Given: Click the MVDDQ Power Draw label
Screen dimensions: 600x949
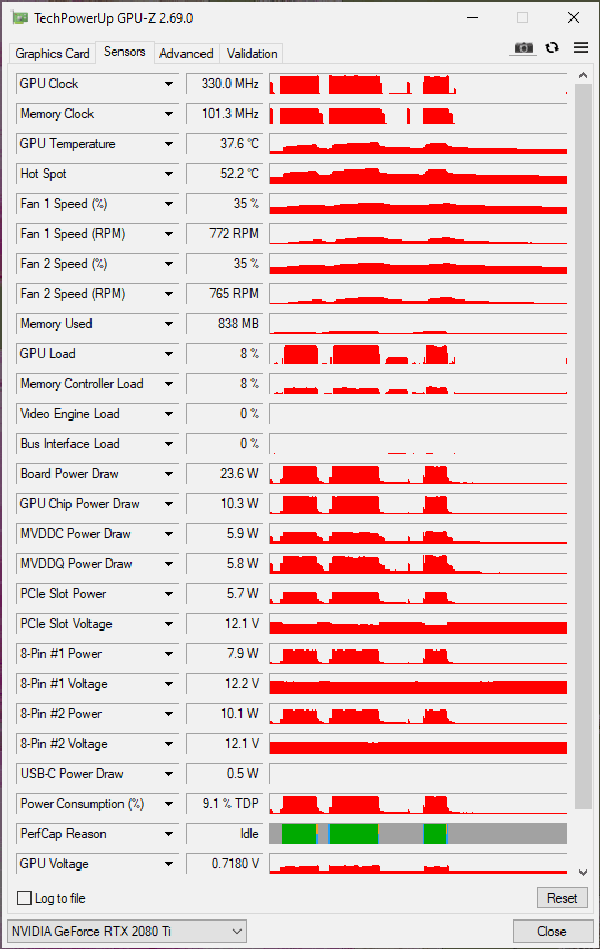Looking at the screenshot, I should 76,563.
